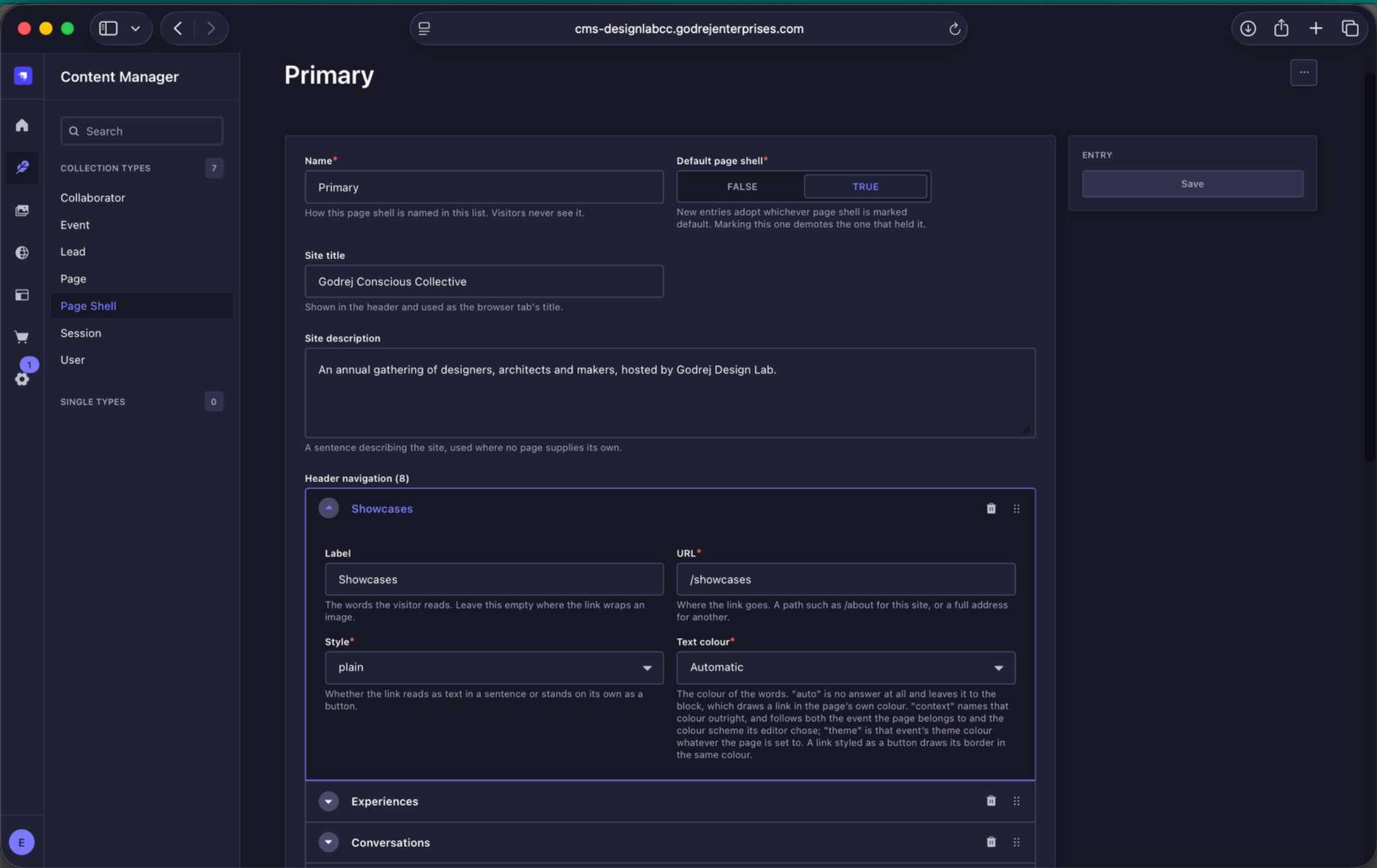The height and width of the screenshot is (868, 1377).
Task: Open Safari downloads icon
Action: 1248,28
